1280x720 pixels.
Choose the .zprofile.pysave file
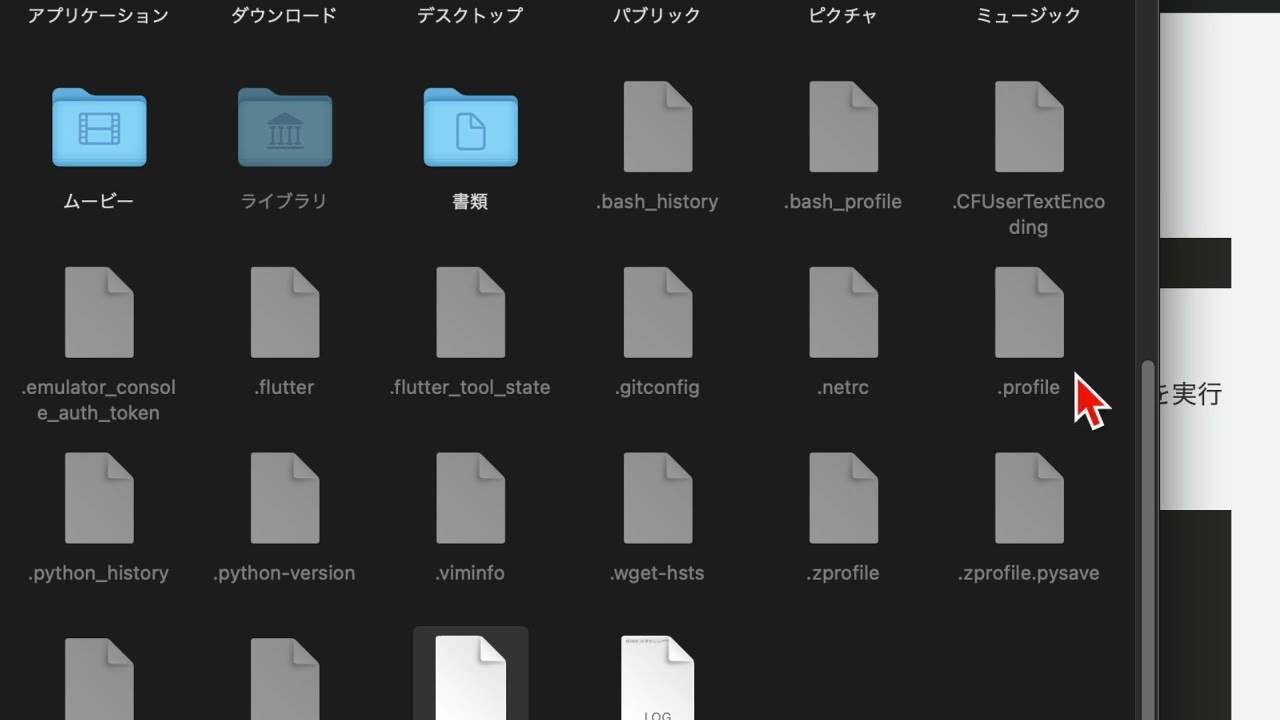pos(1029,499)
